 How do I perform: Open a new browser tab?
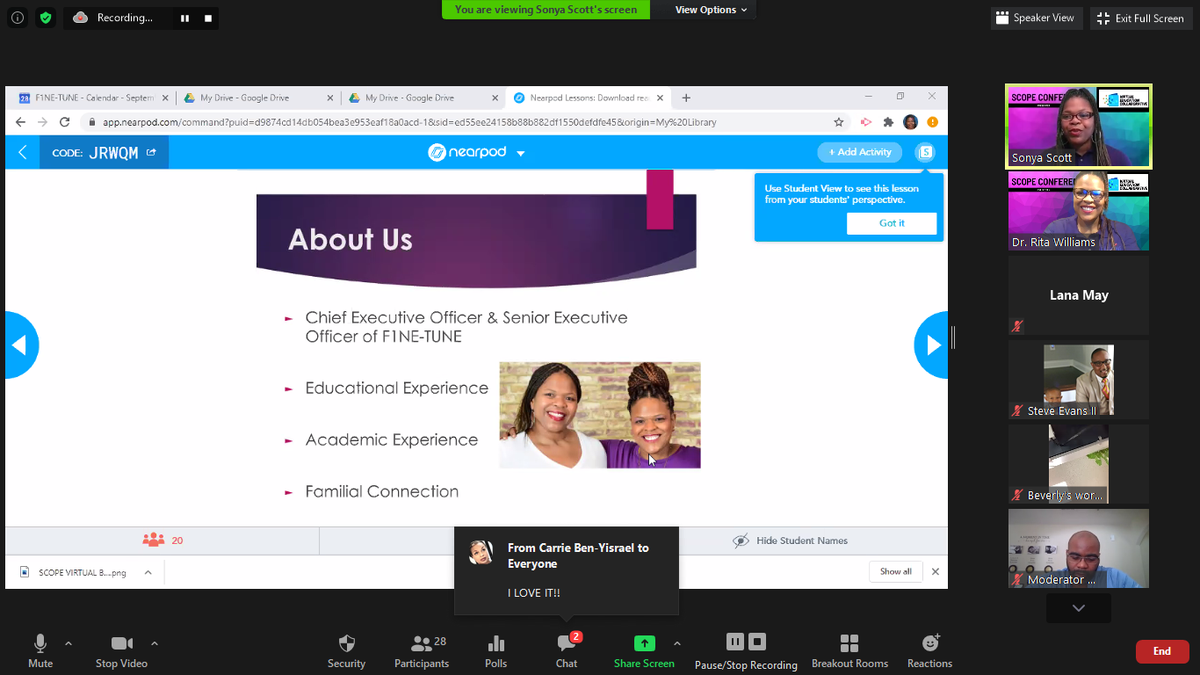pyautogui.click(x=686, y=98)
